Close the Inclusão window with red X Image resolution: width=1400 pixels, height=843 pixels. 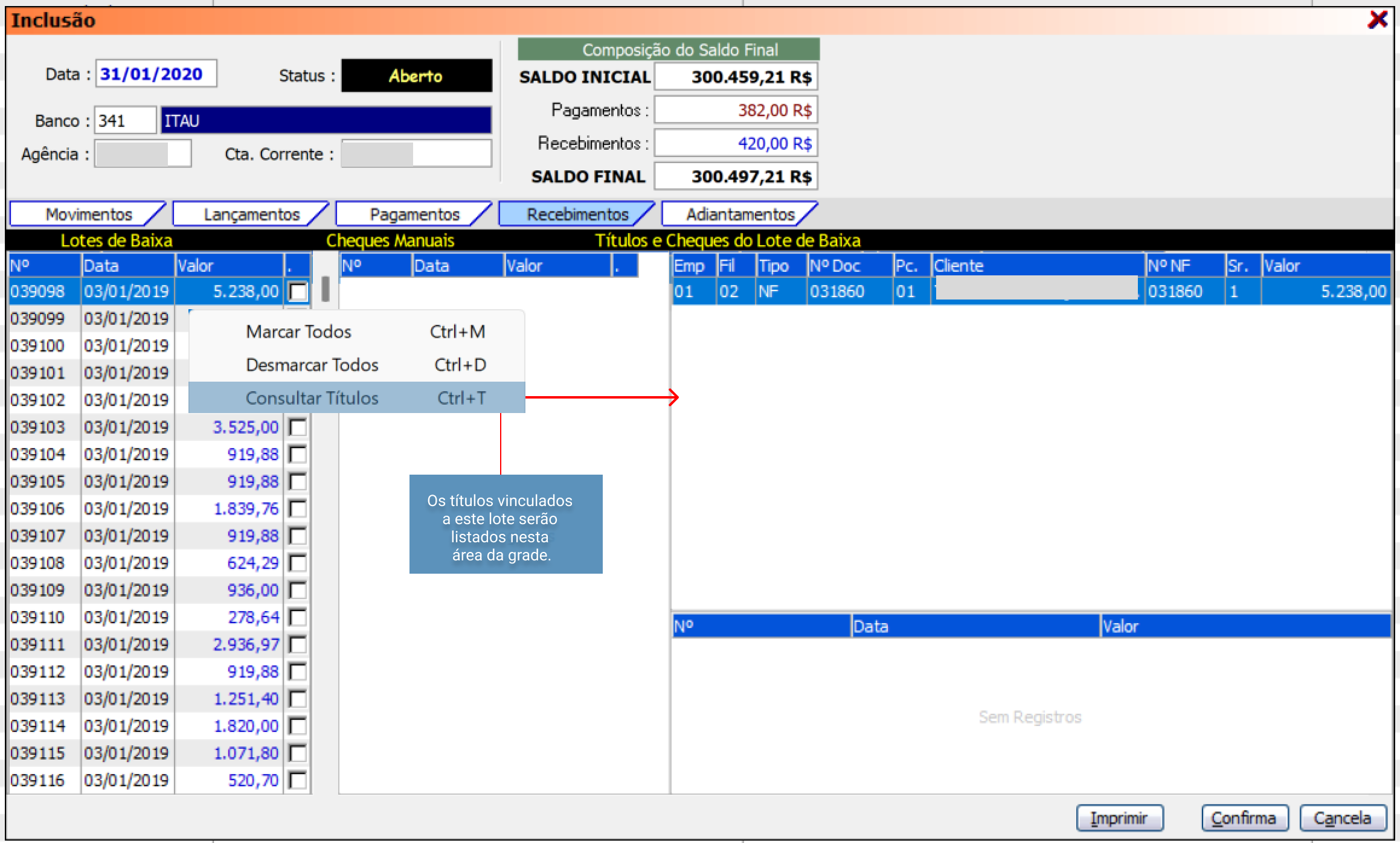[1378, 19]
